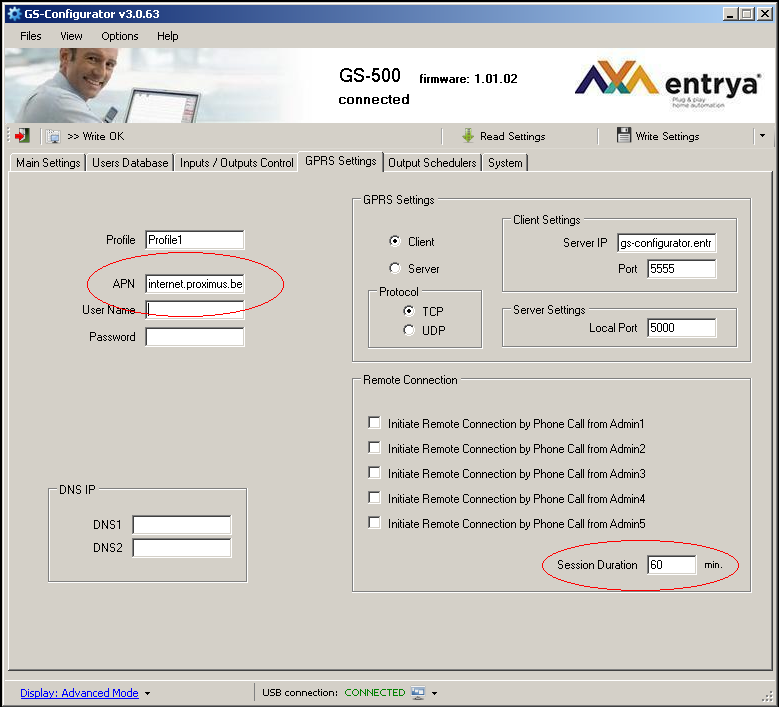Select the Client radio button
The width and height of the screenshot is (779, 707).
pos(395,241)
